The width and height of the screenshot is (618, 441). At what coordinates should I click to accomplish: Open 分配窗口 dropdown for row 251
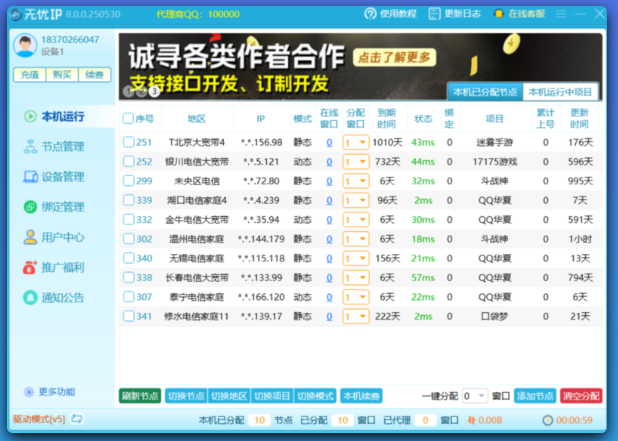tap(356, 142)
